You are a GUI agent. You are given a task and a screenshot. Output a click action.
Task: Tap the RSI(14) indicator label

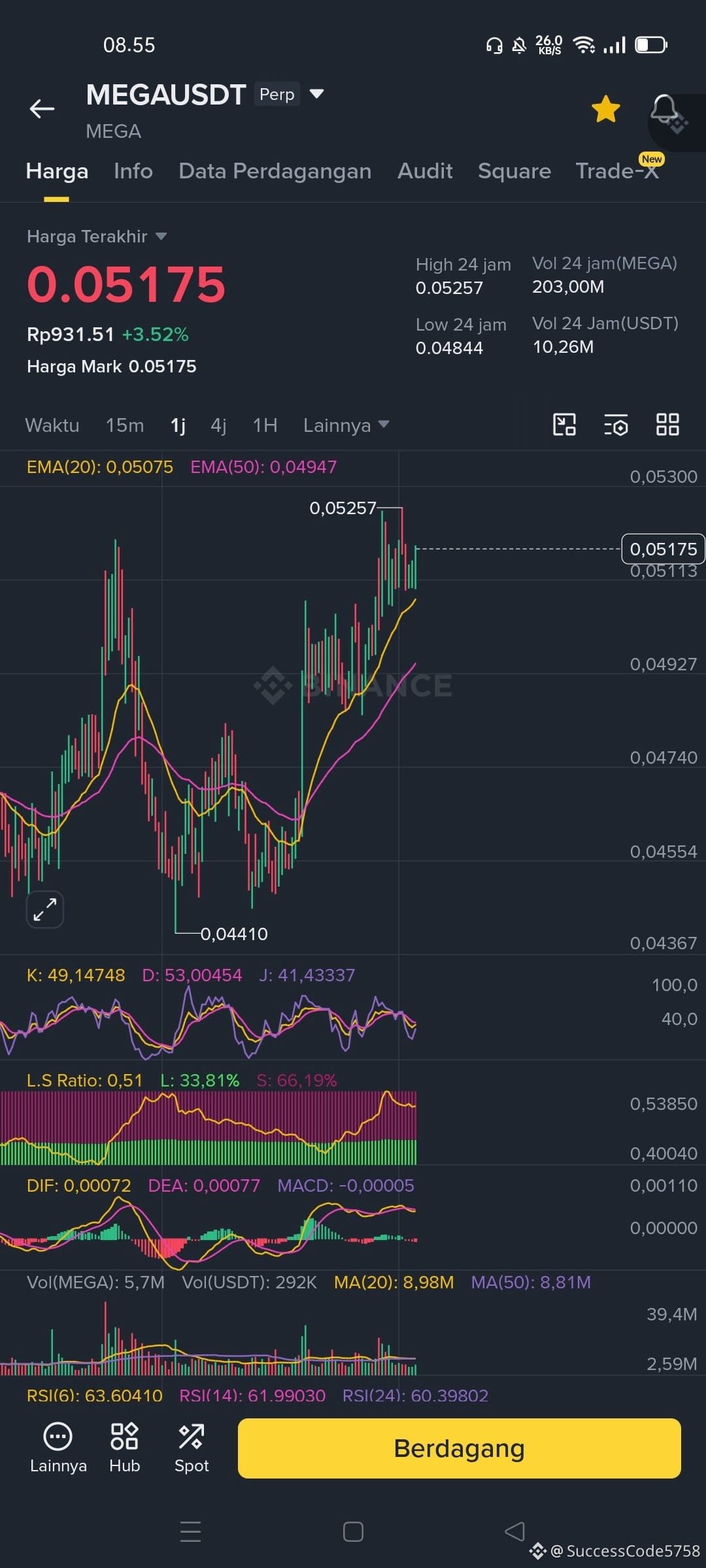[x=252, y=1396]
